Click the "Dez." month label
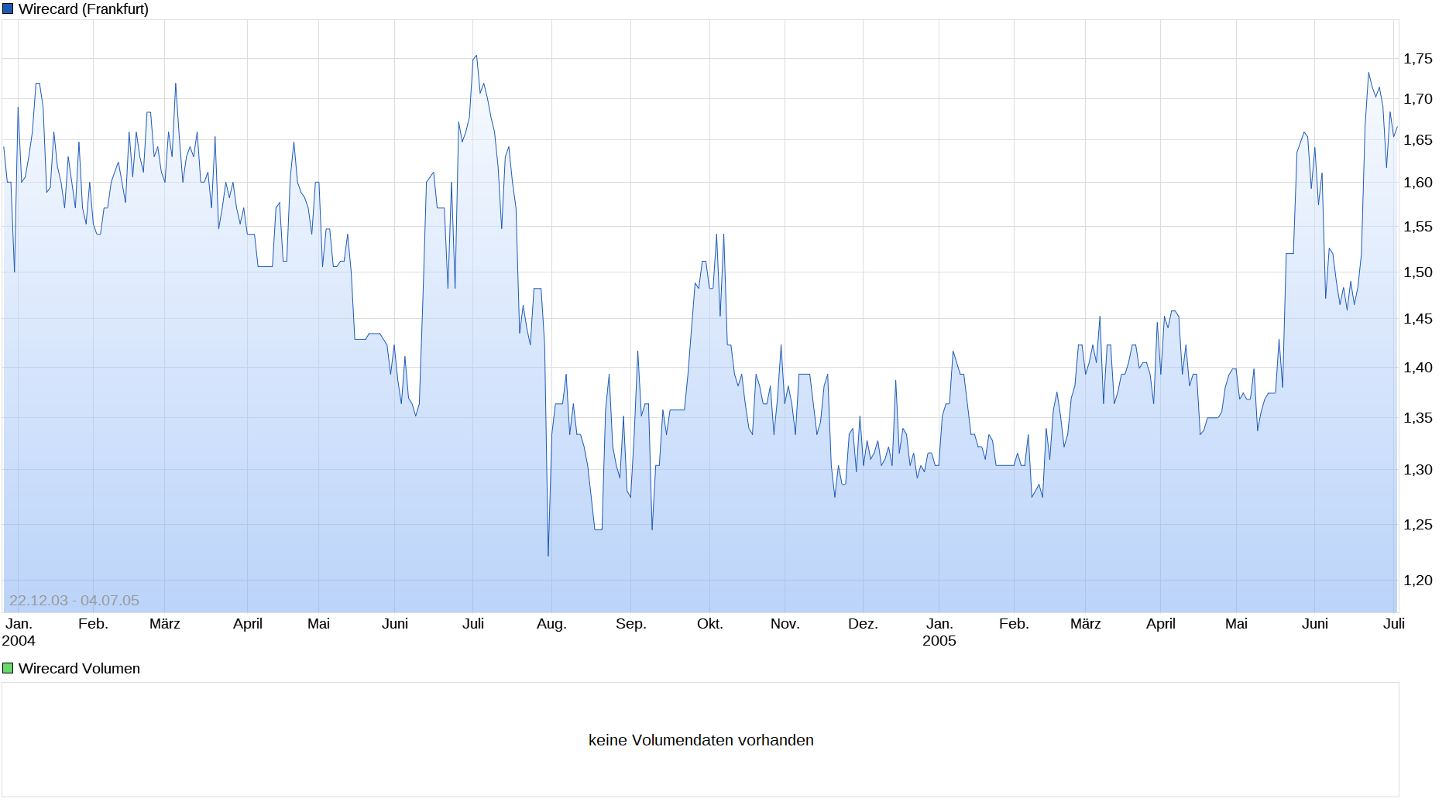This screenshot has width=1456, height=812. coord(863,624)
